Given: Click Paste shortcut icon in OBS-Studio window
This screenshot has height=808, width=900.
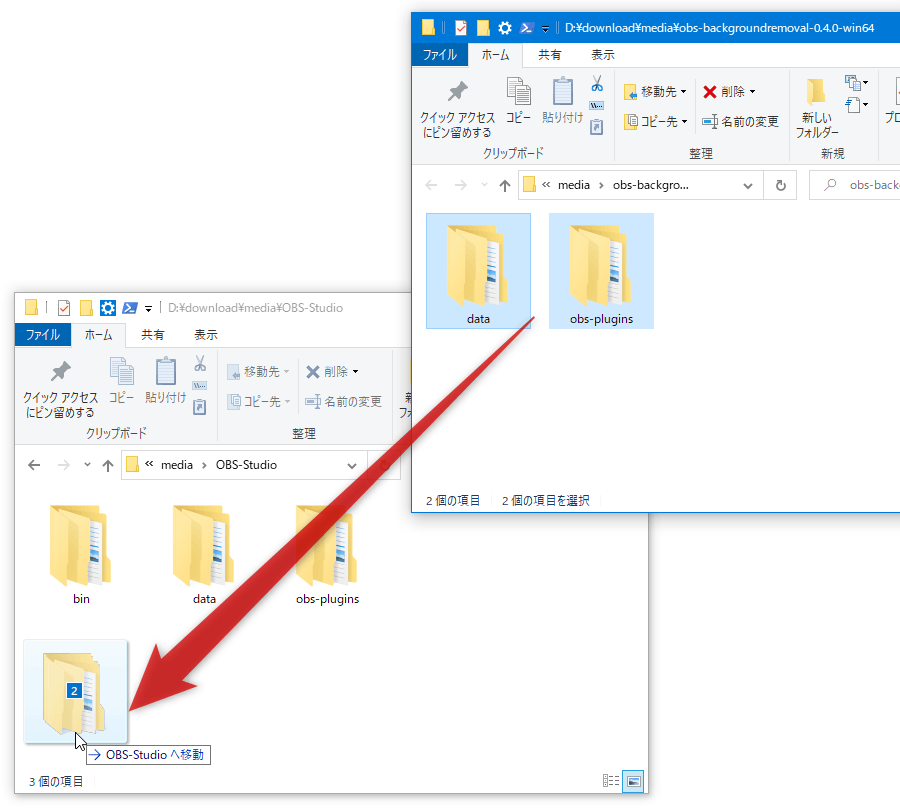Looking at the screenshot, I should 200,407.
